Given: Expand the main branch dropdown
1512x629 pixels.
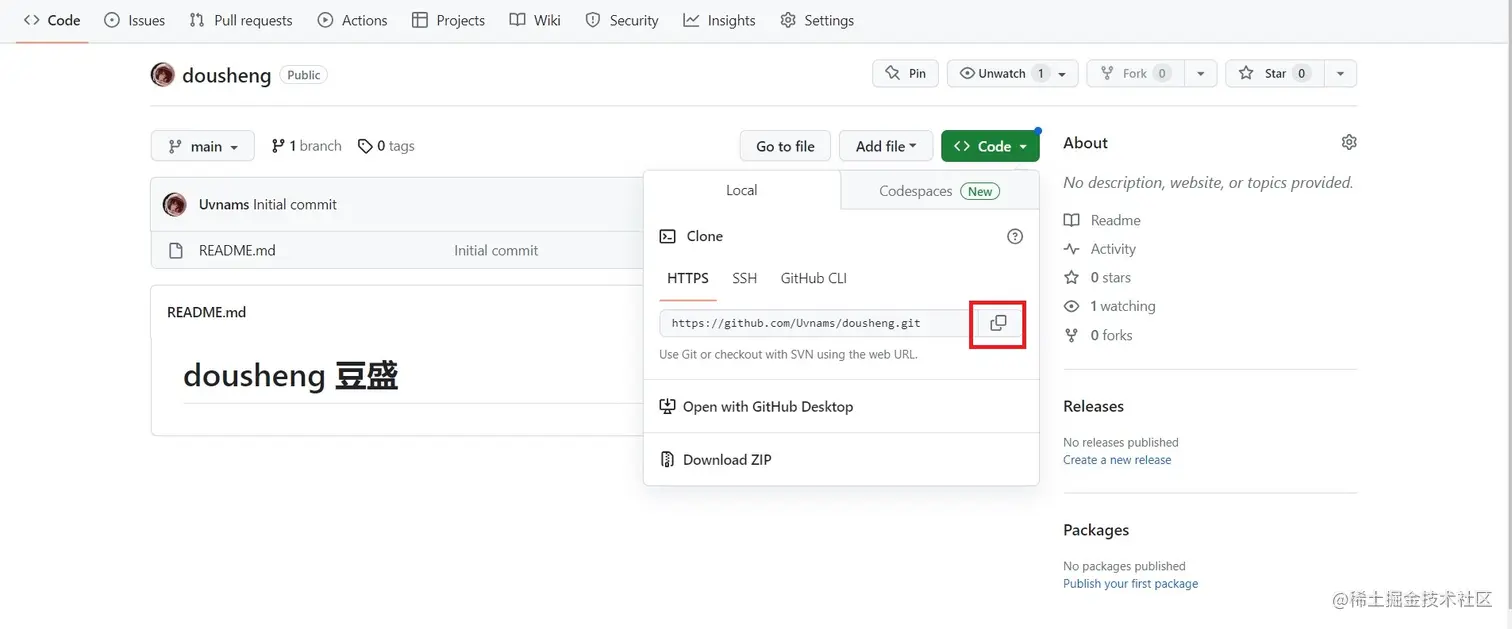Looking at the screenshot, I should click(203, 146).
